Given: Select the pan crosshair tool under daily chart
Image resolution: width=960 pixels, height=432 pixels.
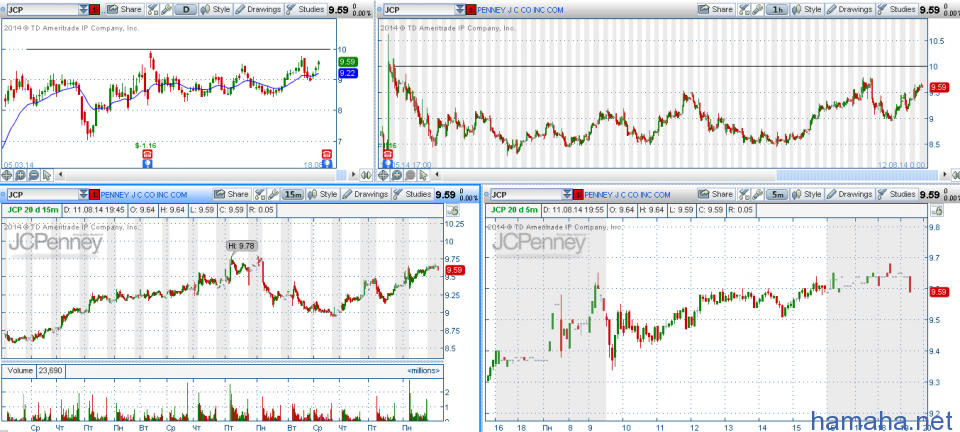Looking at the screenshot, I should [x=8, y=175].
